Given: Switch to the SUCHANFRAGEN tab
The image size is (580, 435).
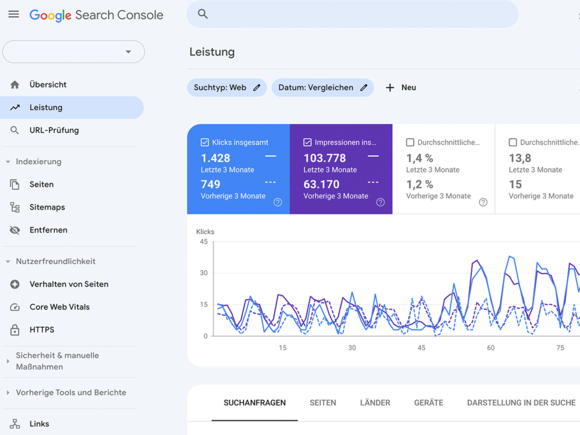Looking at the screenshot, I should pos(254,403).
